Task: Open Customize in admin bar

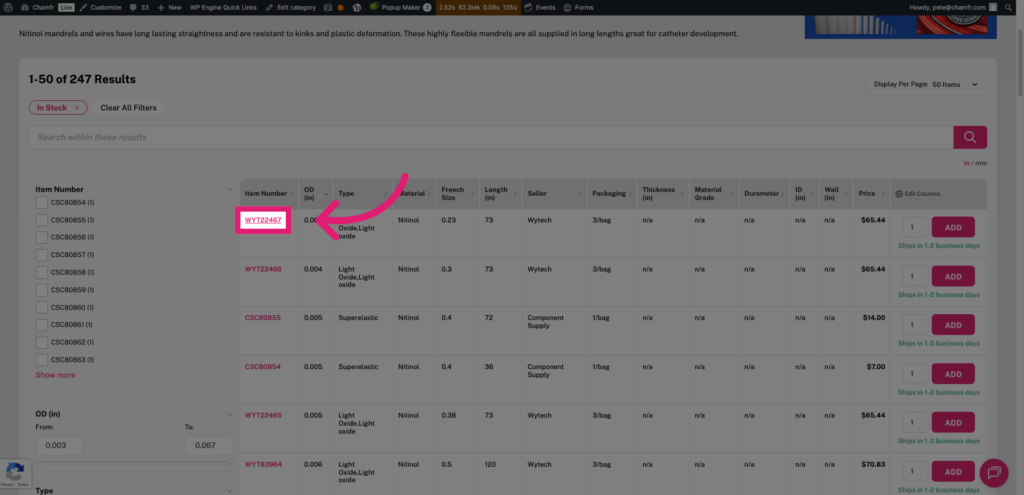Action: click(x=100, y=7)
